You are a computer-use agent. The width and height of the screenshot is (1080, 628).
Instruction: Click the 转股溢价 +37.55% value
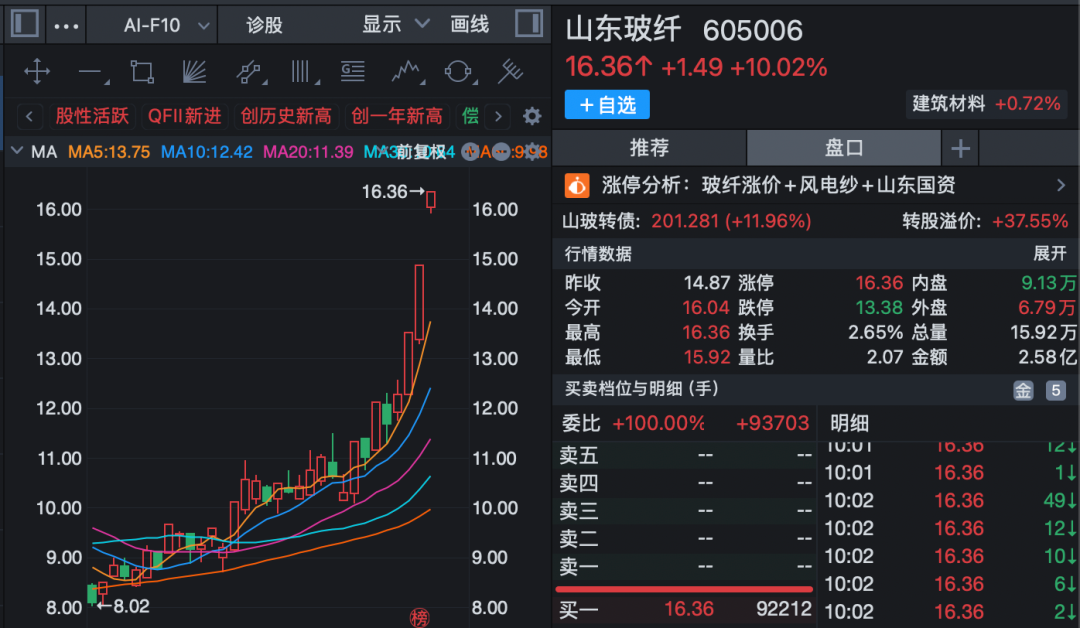tap(1030, 221)
